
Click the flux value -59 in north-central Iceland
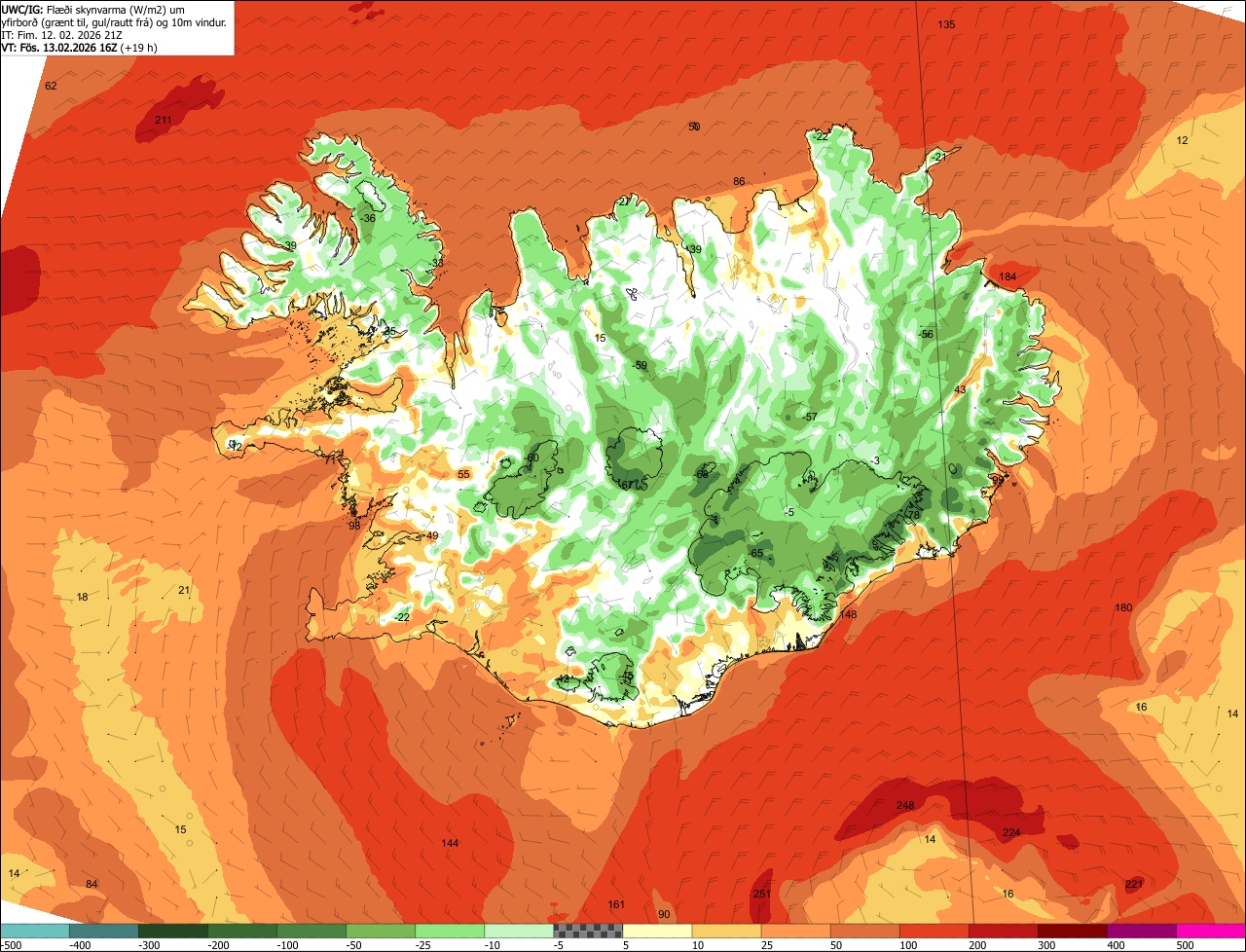(x=640, y=365)
